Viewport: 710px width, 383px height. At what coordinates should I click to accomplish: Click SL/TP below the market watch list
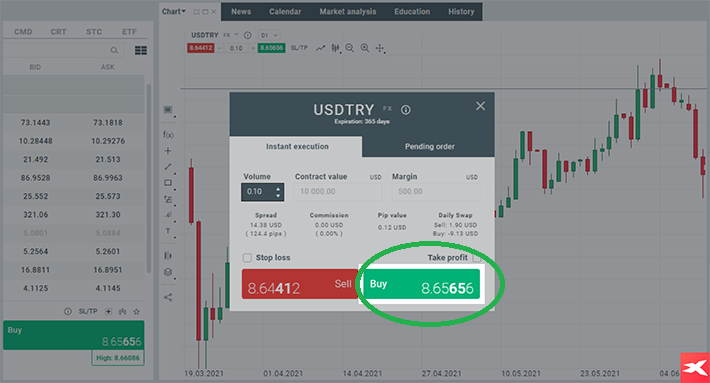(x=88, y=311)
